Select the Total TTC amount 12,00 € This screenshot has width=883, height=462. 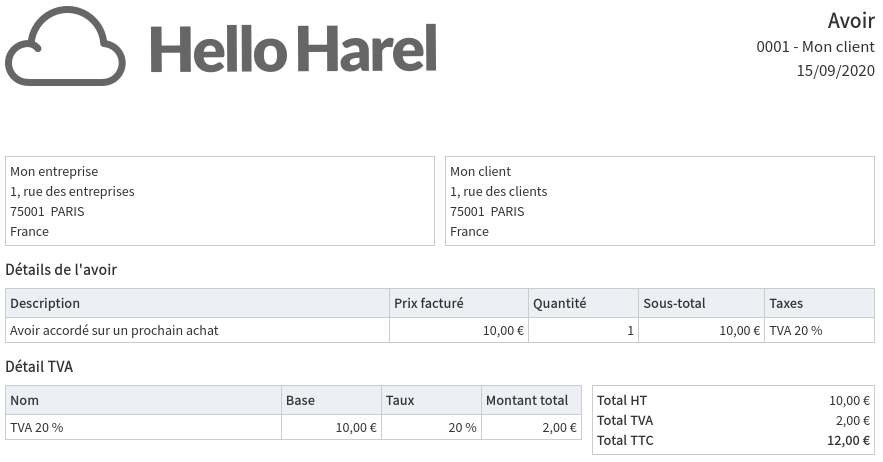point(849,440)
